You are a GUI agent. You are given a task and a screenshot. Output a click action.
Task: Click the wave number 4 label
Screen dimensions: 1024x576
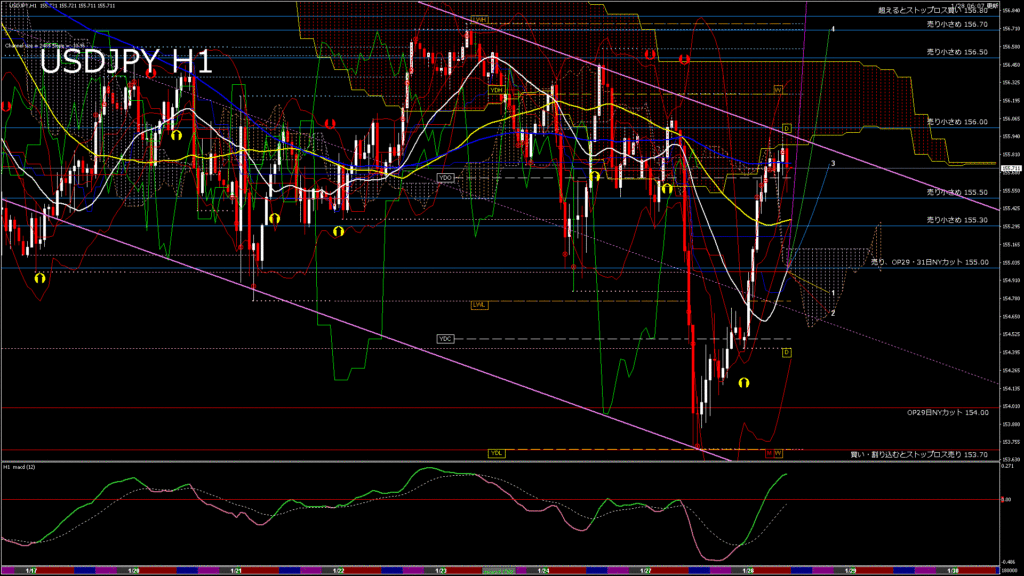coord(833,28)
